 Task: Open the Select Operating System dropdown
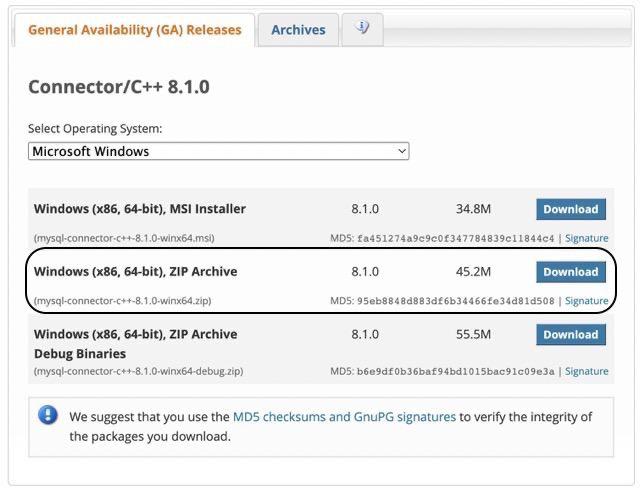pos(218,151)
